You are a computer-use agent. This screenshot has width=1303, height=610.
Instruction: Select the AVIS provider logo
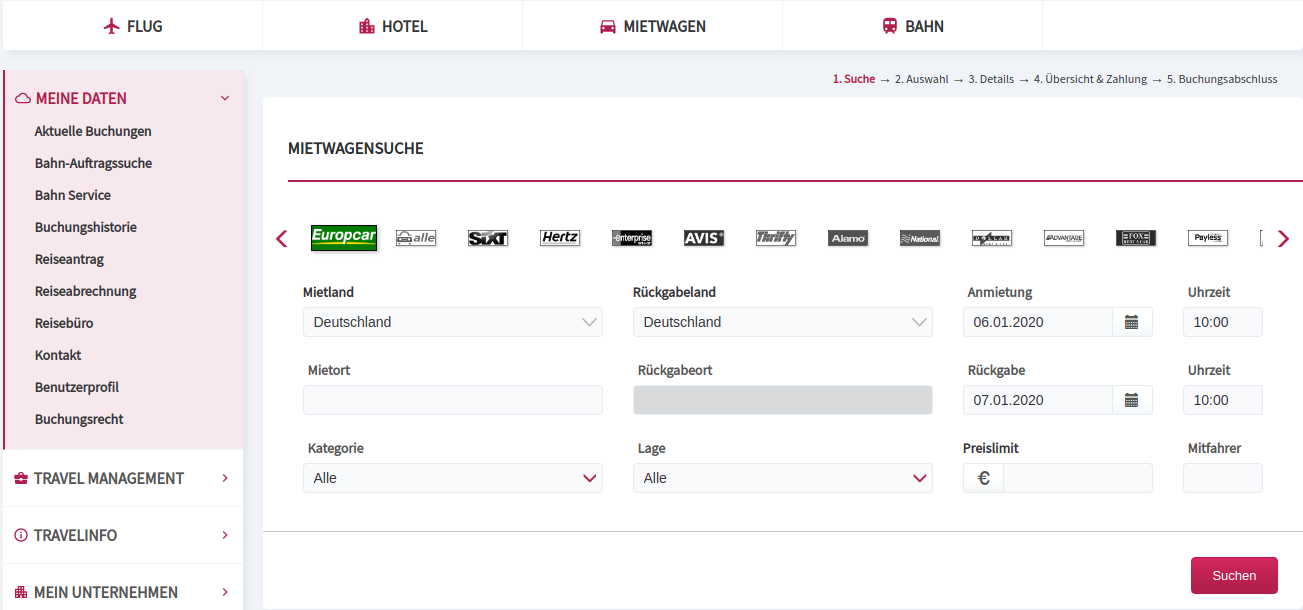(x=704, y=238)
